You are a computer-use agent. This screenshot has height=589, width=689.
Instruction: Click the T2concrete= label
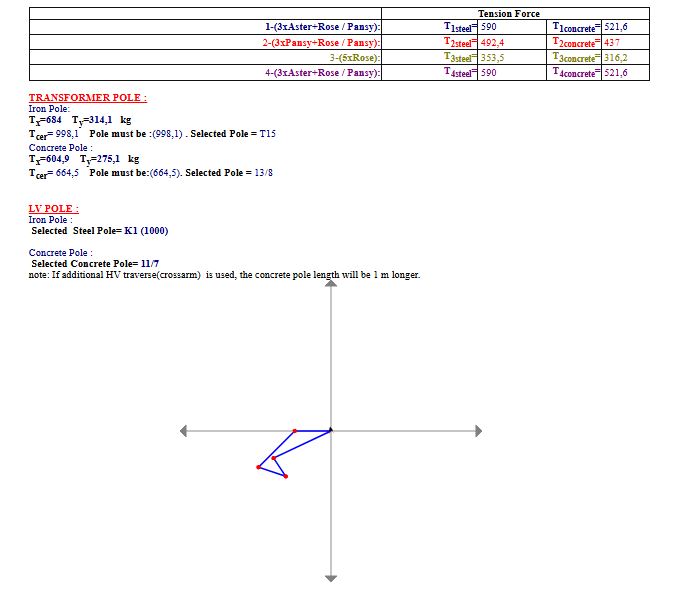(576, 43)
